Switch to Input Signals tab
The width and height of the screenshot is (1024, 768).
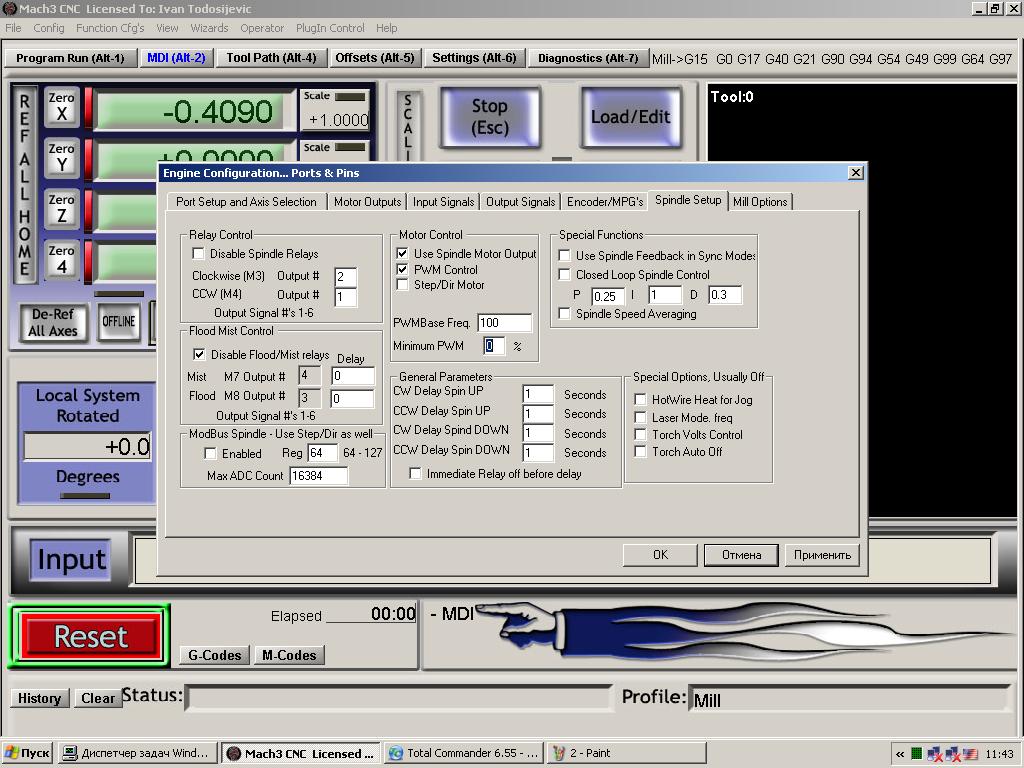click(443, 202)
